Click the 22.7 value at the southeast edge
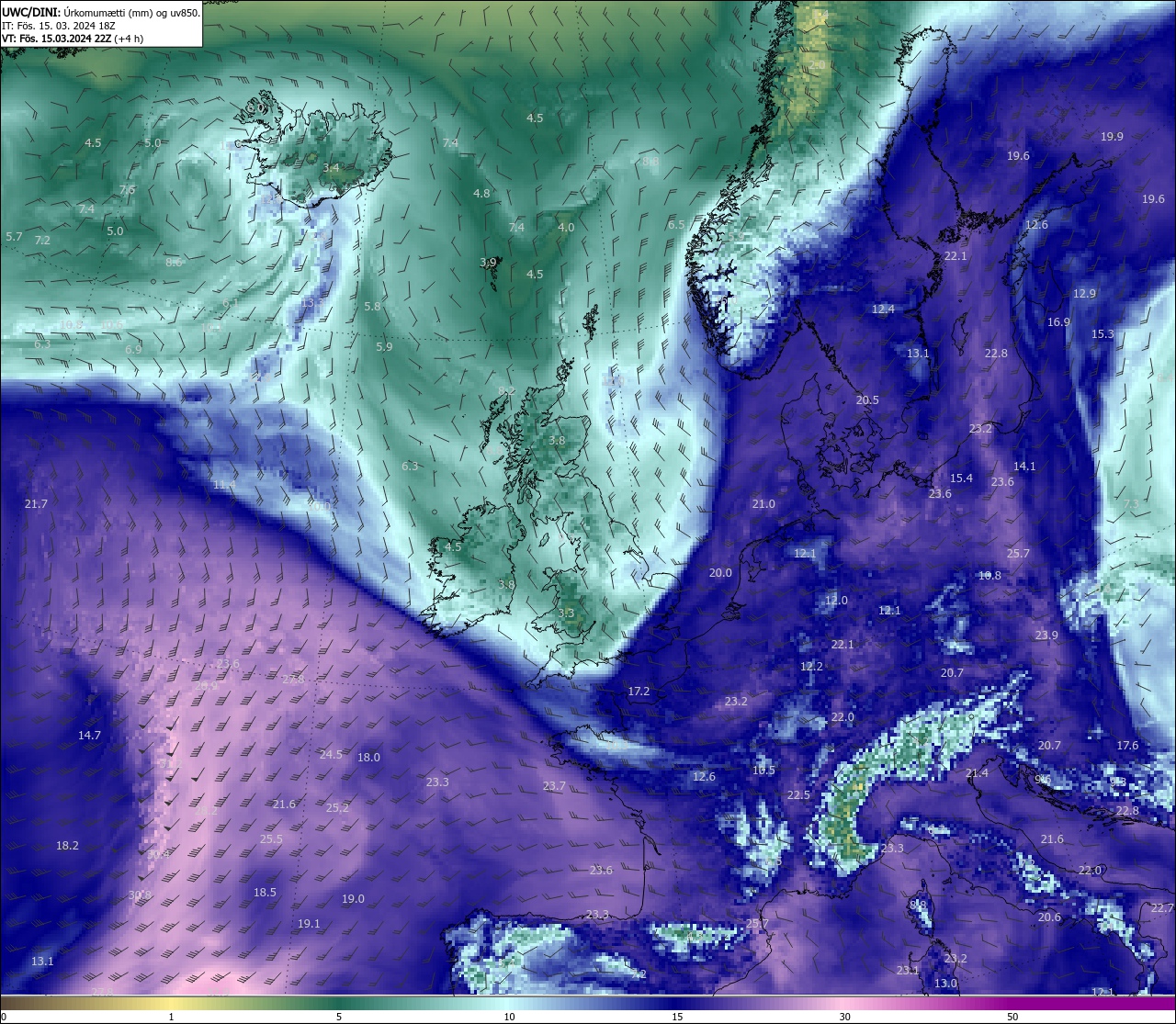 point(1162,908)
